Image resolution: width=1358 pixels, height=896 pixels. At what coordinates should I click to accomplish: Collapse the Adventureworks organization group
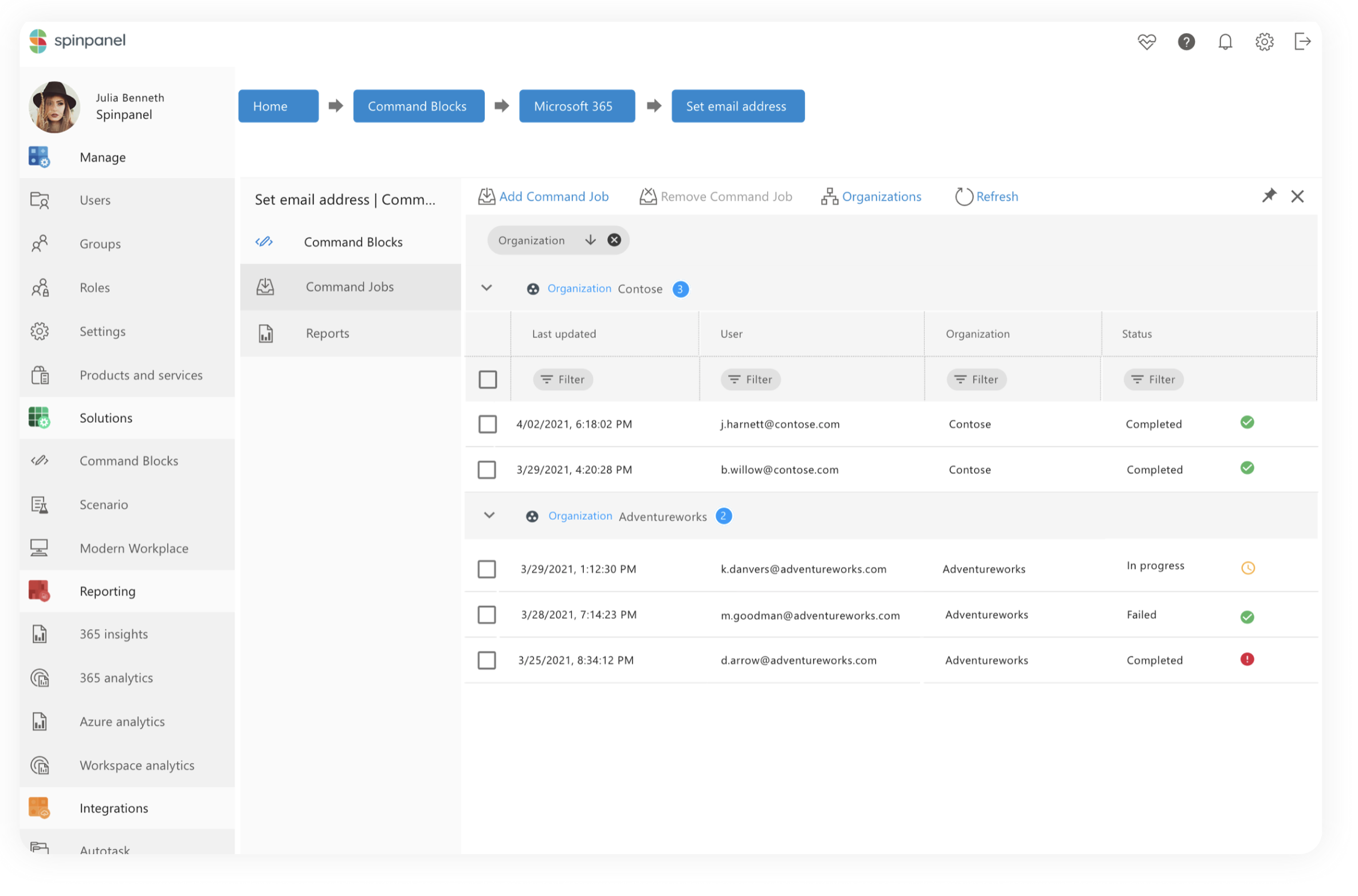[x=489, y=515]
